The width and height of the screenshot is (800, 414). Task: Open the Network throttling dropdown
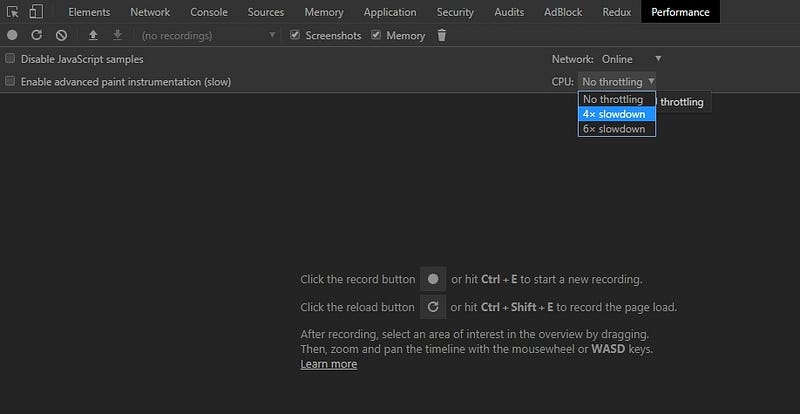tap(632, 59)
